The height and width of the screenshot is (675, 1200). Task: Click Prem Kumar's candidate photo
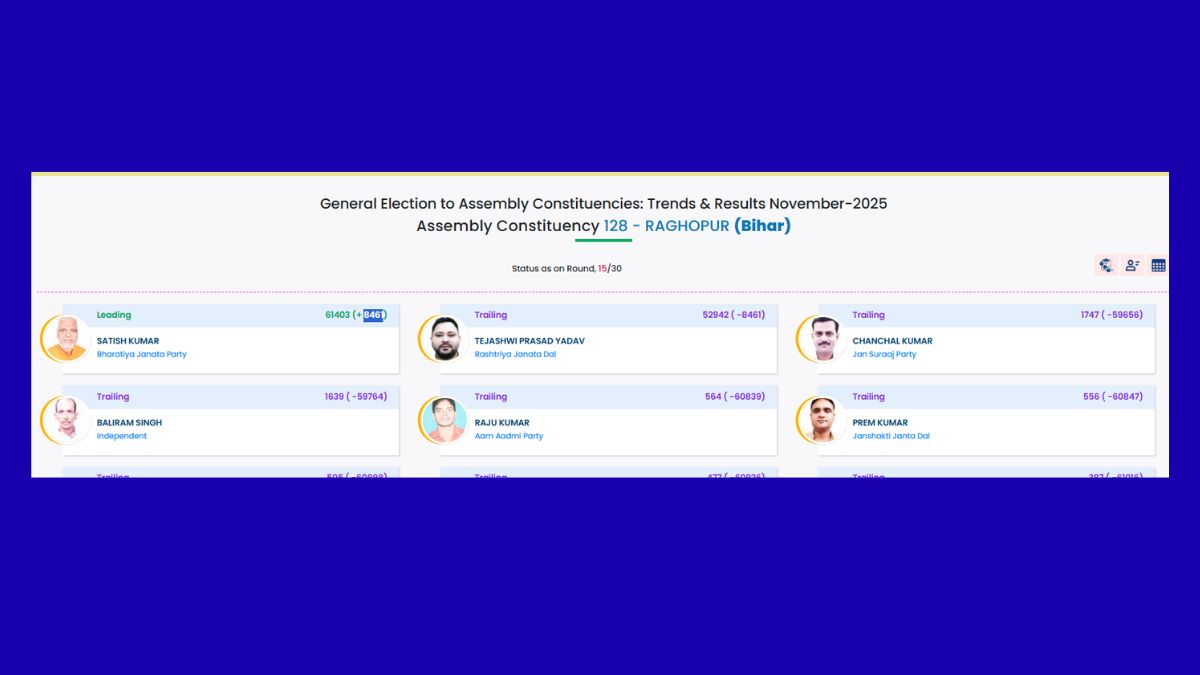click(x=823, y=420)
